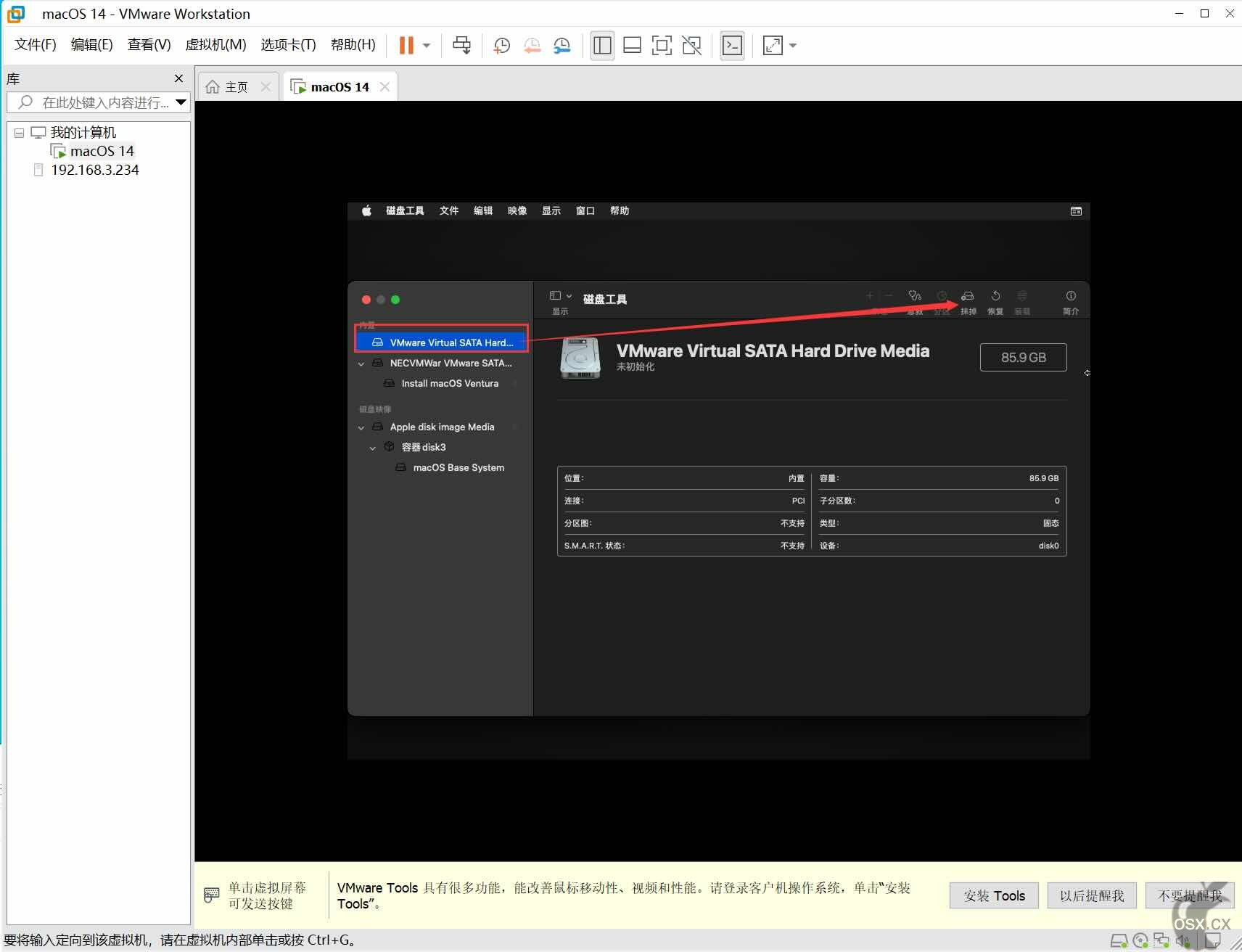
Task: Click the network adapter status icon
Action: (x=1161, y=941)
